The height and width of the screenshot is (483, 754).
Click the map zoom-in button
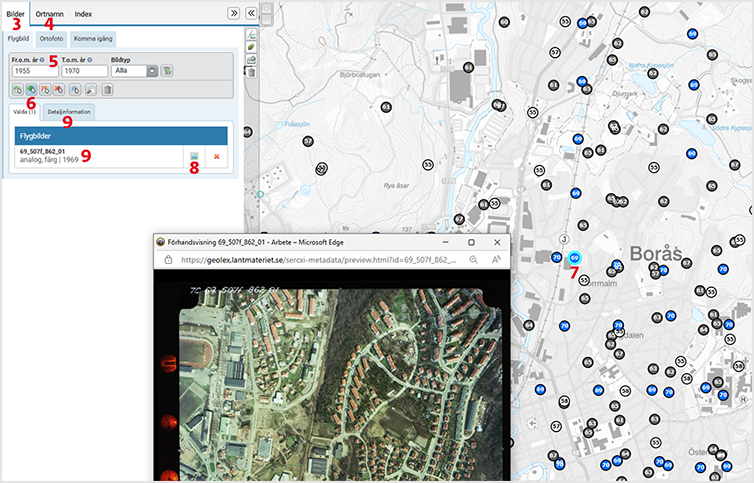(266, 8)
